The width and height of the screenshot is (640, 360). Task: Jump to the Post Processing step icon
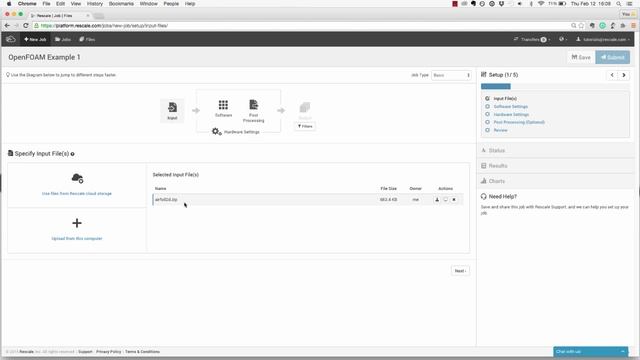(253, 105)
